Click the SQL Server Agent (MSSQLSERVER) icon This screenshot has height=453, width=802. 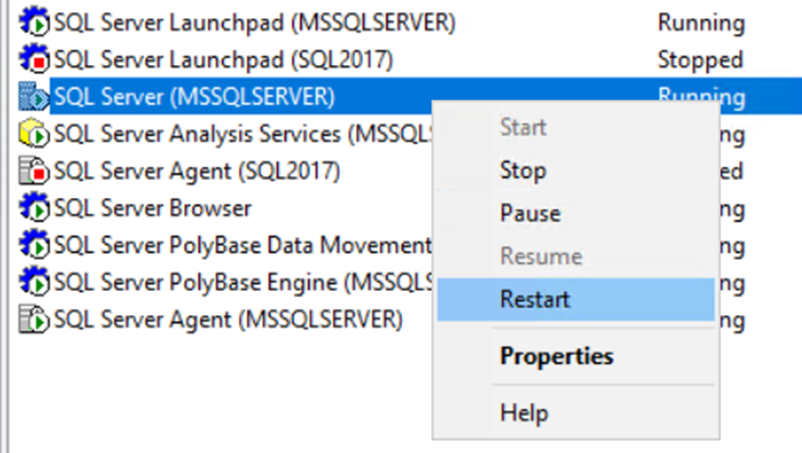click(35, 320)
